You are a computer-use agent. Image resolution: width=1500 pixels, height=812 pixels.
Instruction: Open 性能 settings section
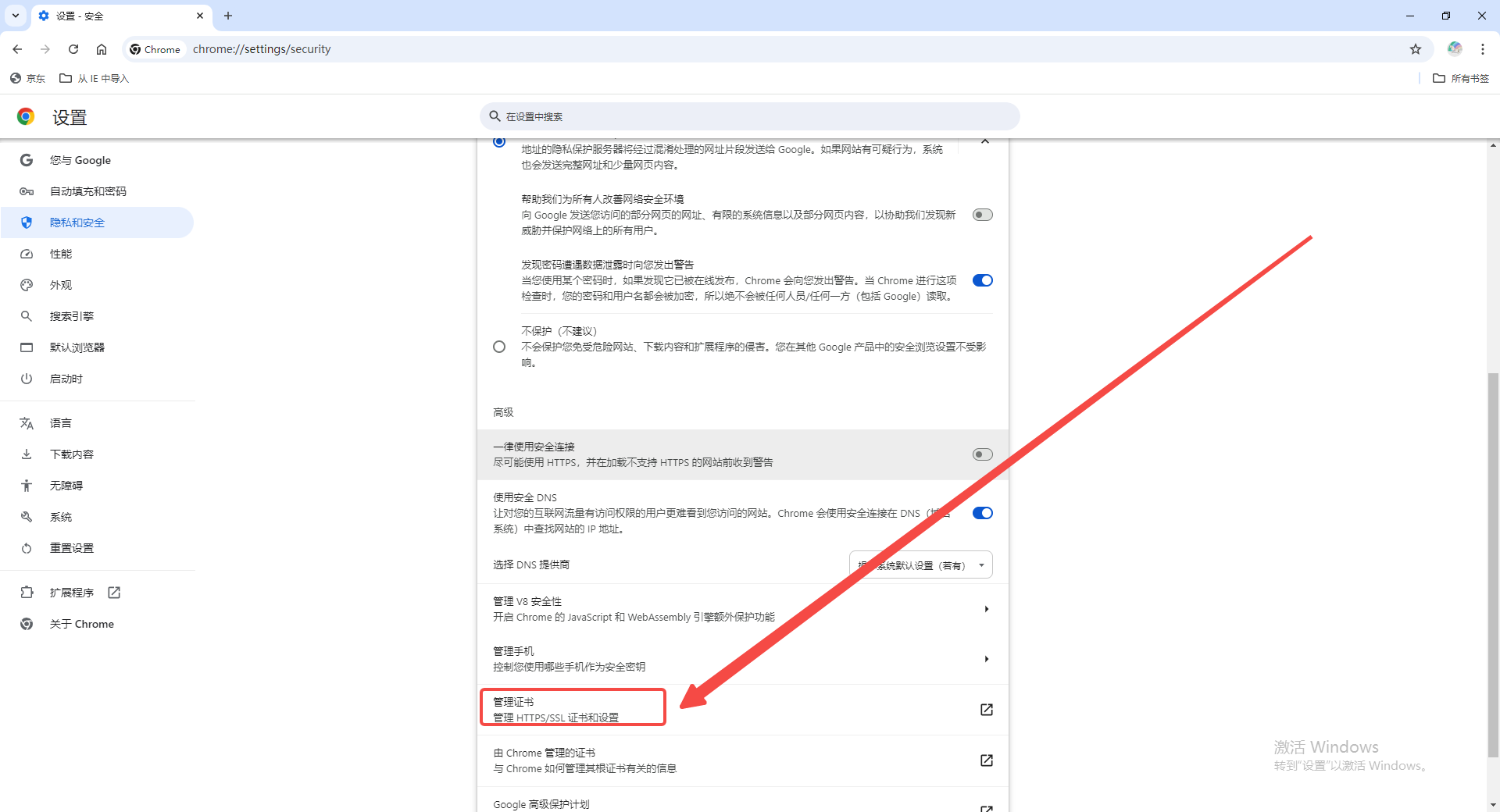(x=98, y=254)
